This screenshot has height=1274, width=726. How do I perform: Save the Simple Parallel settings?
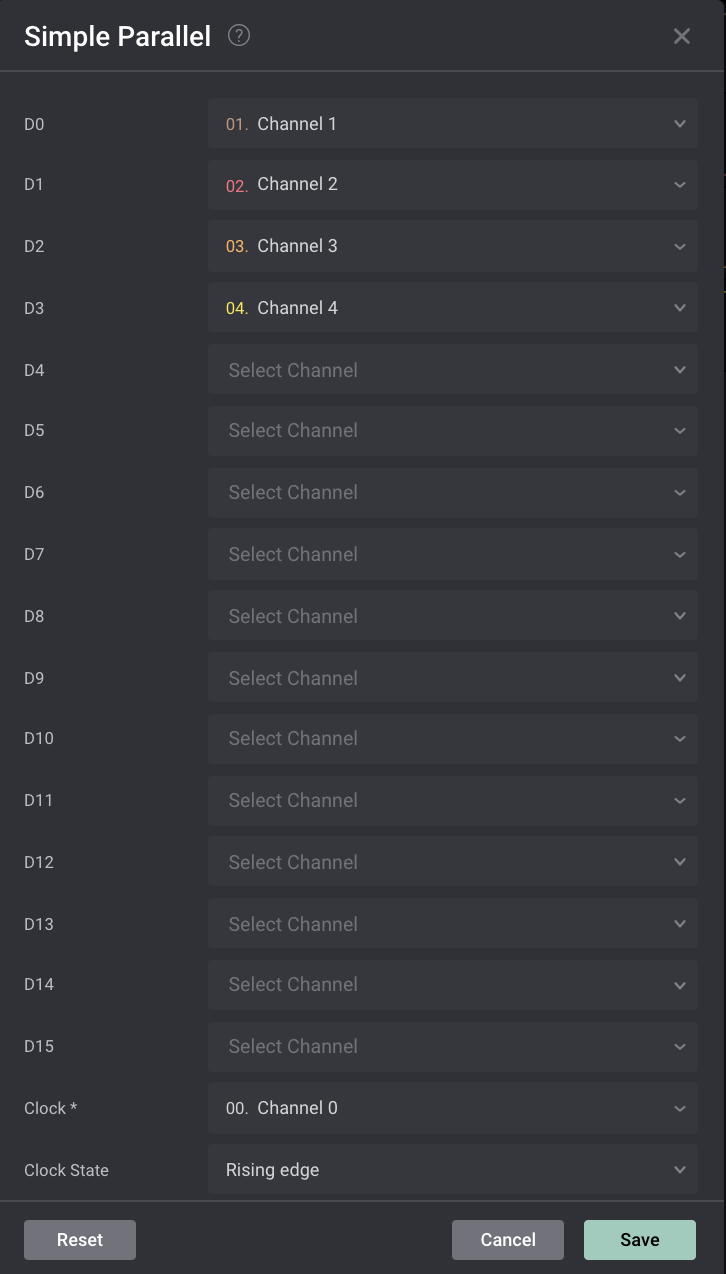click(x=640, y=1240)
